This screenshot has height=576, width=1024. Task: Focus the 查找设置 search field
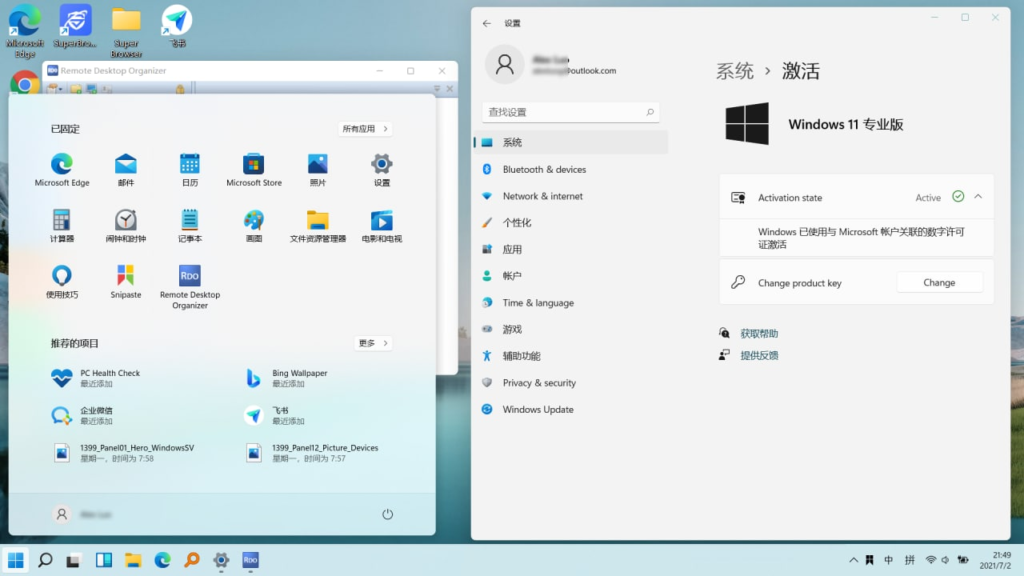point(571,112)
